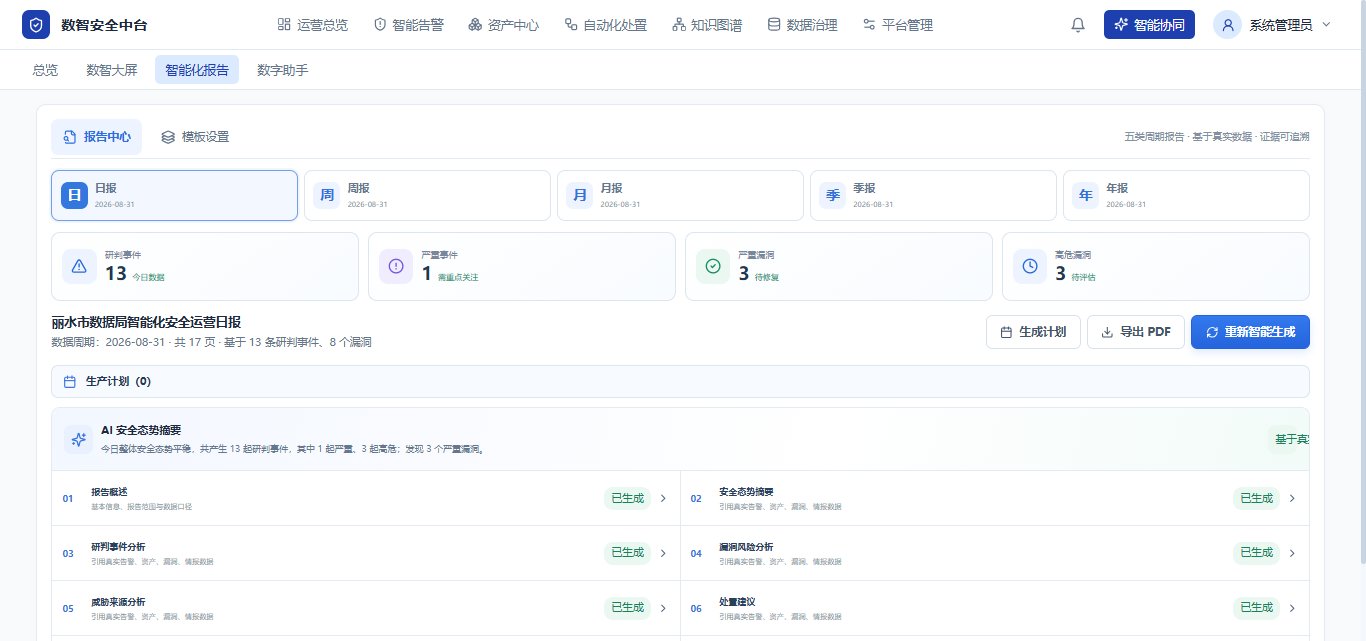Expand the 生产计划 (0) panel
The image size is (1366, 641).
[680, 381]
